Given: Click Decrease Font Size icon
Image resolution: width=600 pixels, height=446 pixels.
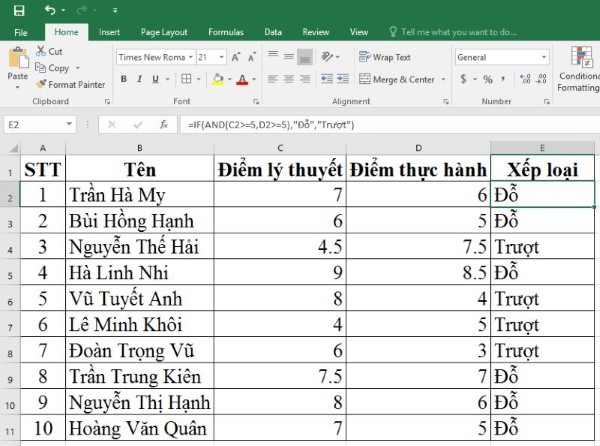Looking at the screenshot, I should (251, 57).
